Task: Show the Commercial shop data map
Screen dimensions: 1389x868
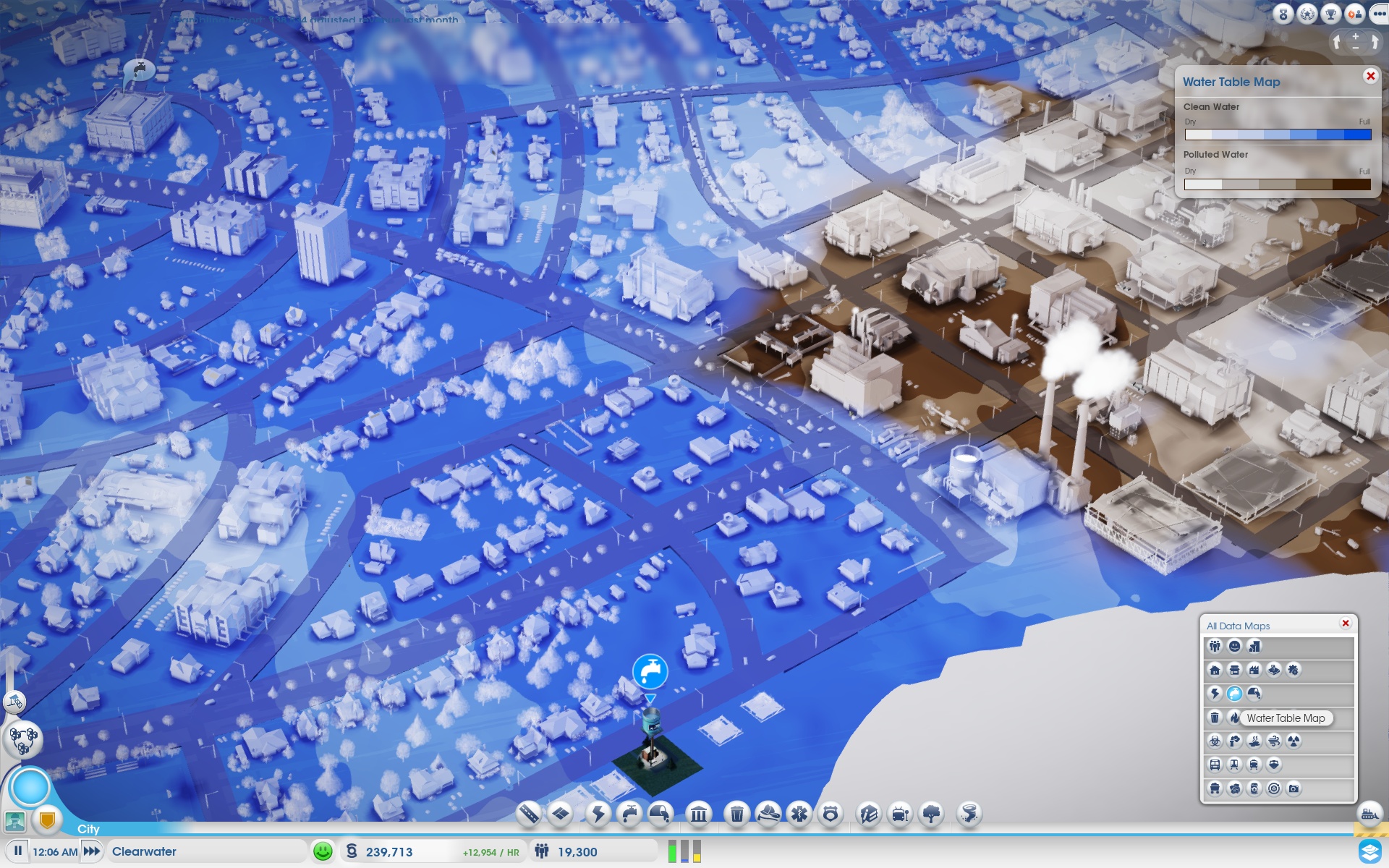Action: pyautogui.click(x=1234, y=670)
